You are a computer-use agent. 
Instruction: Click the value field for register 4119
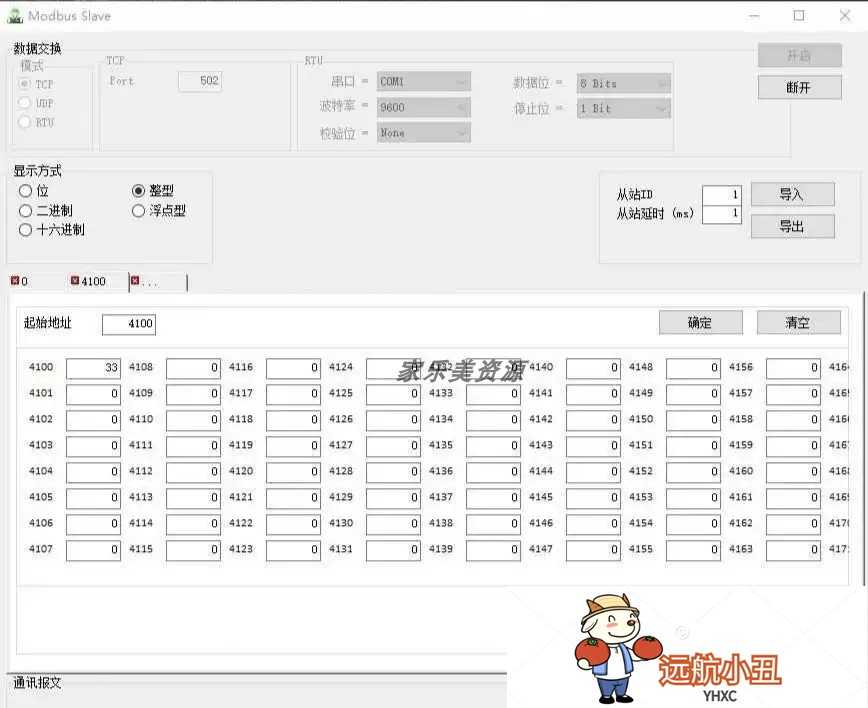(x=293, y=446)
